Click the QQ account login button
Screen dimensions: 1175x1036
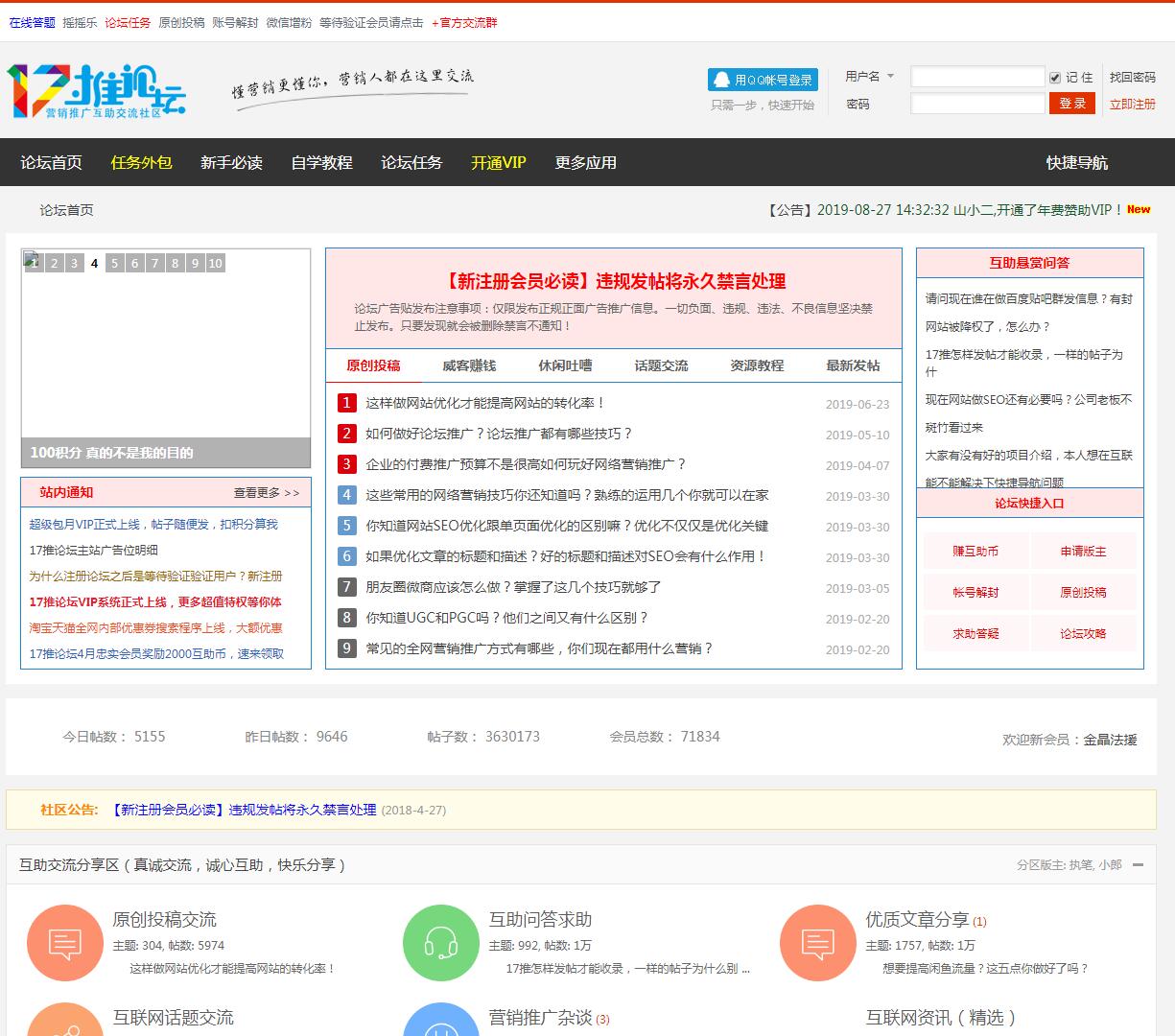click(764, 80)
